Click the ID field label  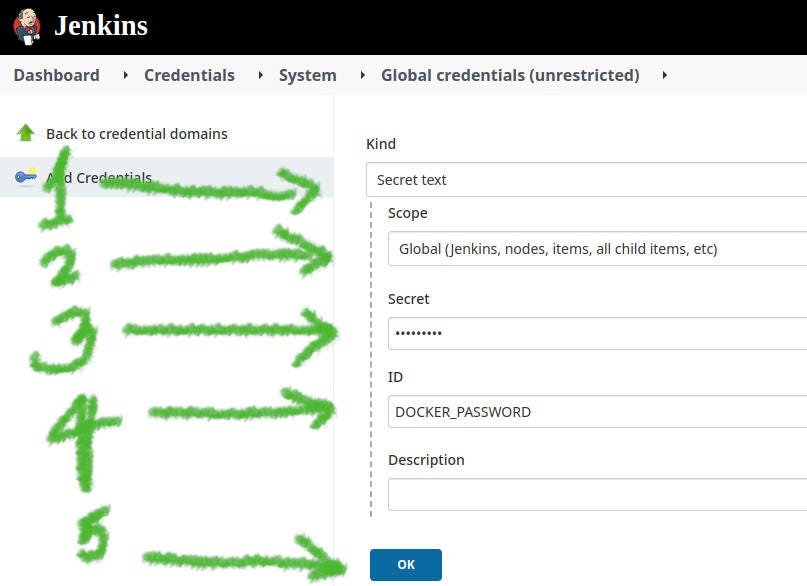(x=395, y=377)
